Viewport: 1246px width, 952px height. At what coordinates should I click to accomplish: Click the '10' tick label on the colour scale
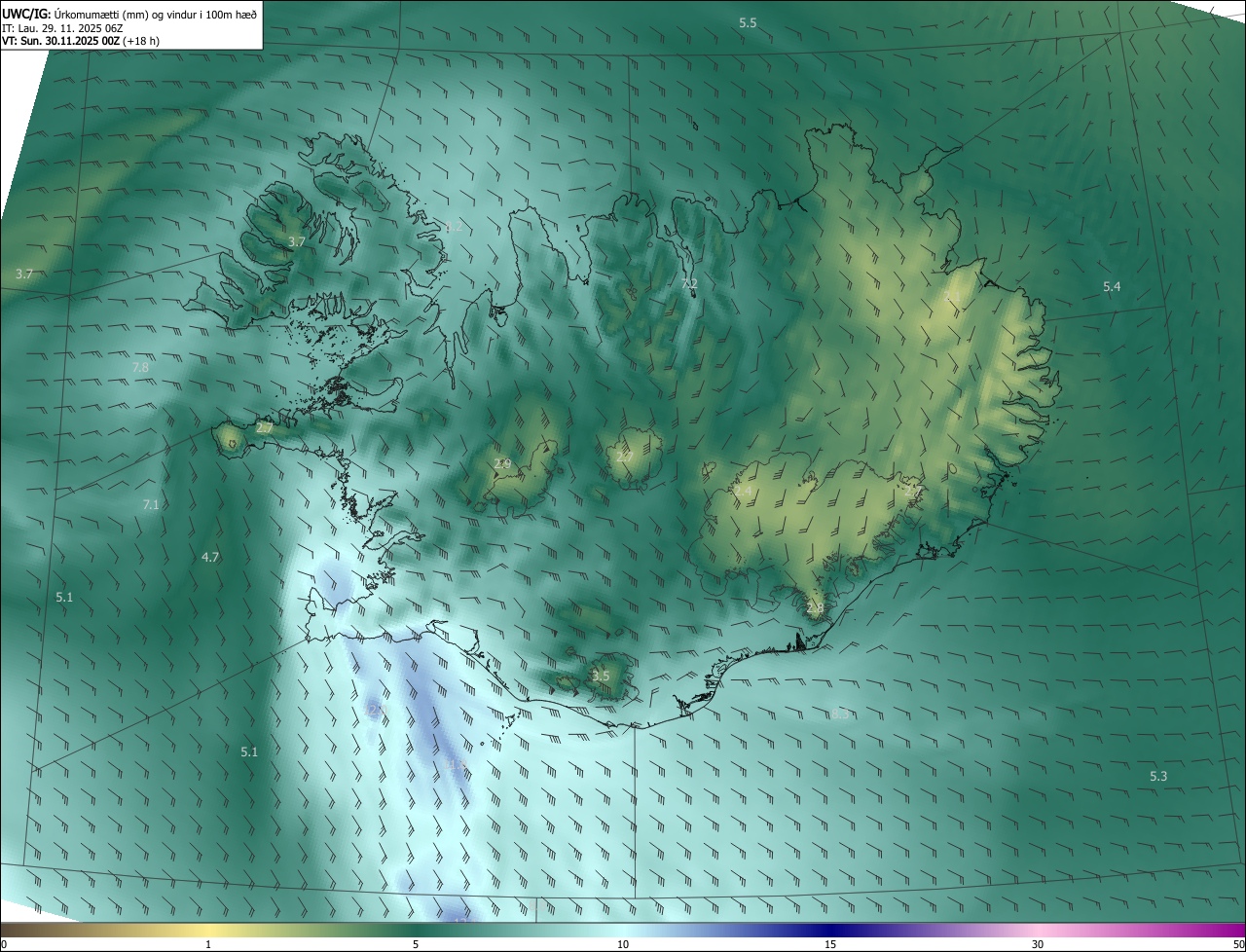(623, 944)
